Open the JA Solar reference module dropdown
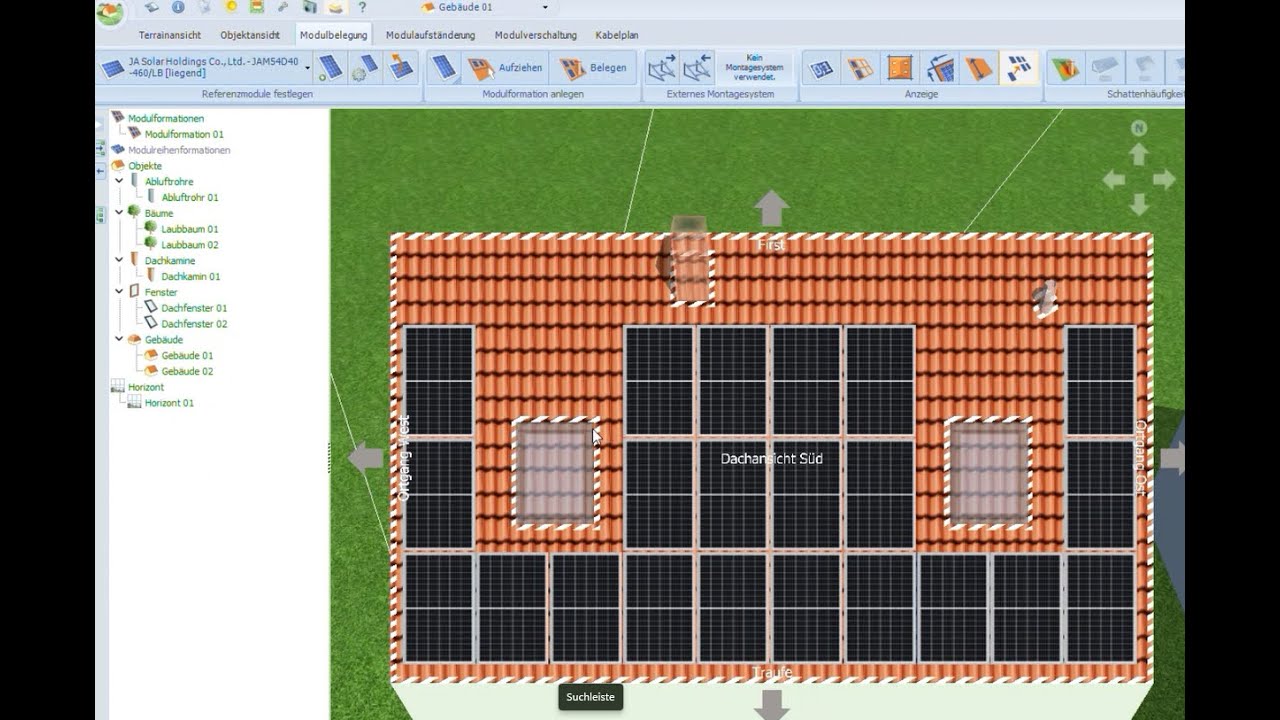The height and width of the screenshot is (720, 1280). 308,69
